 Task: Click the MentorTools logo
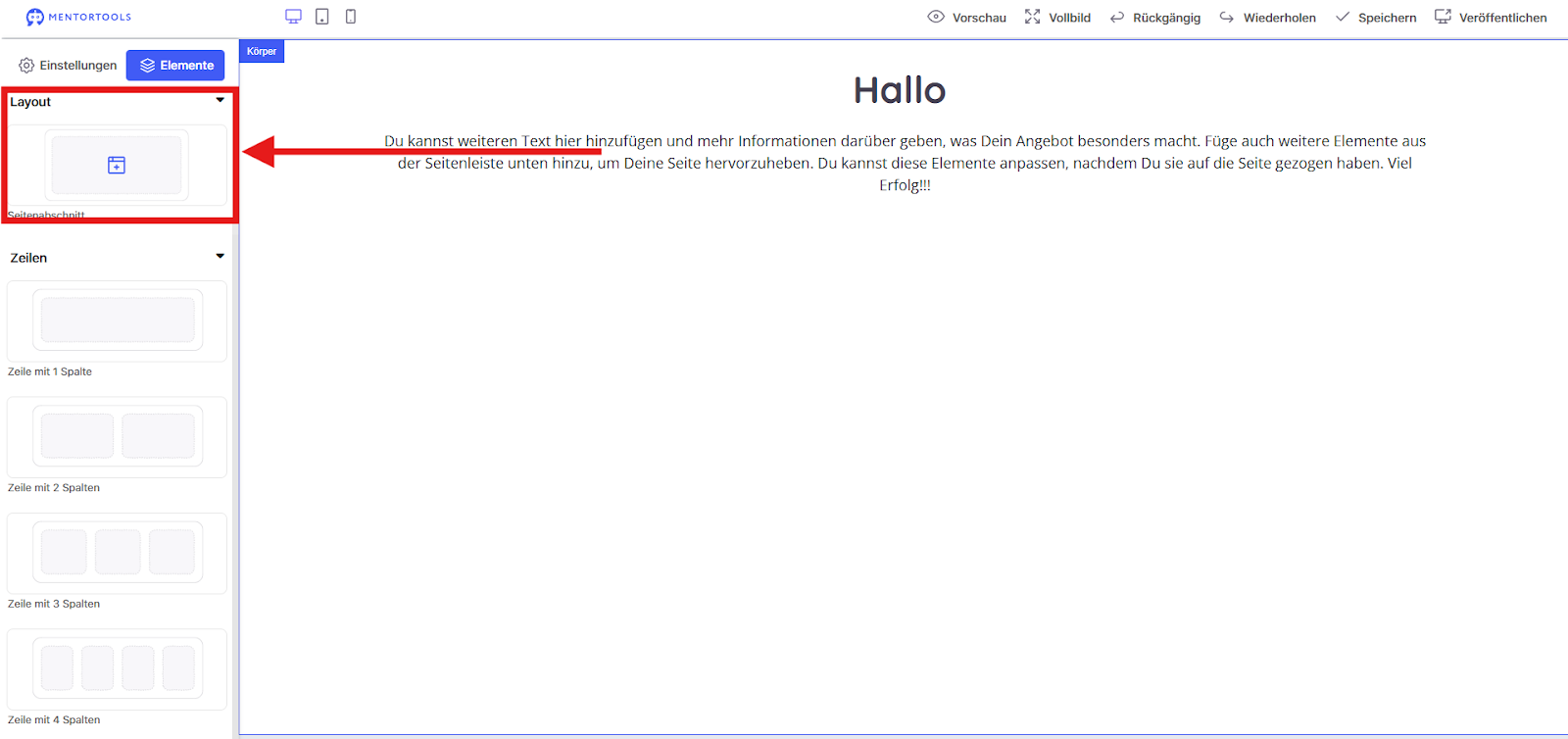(78, 17)
